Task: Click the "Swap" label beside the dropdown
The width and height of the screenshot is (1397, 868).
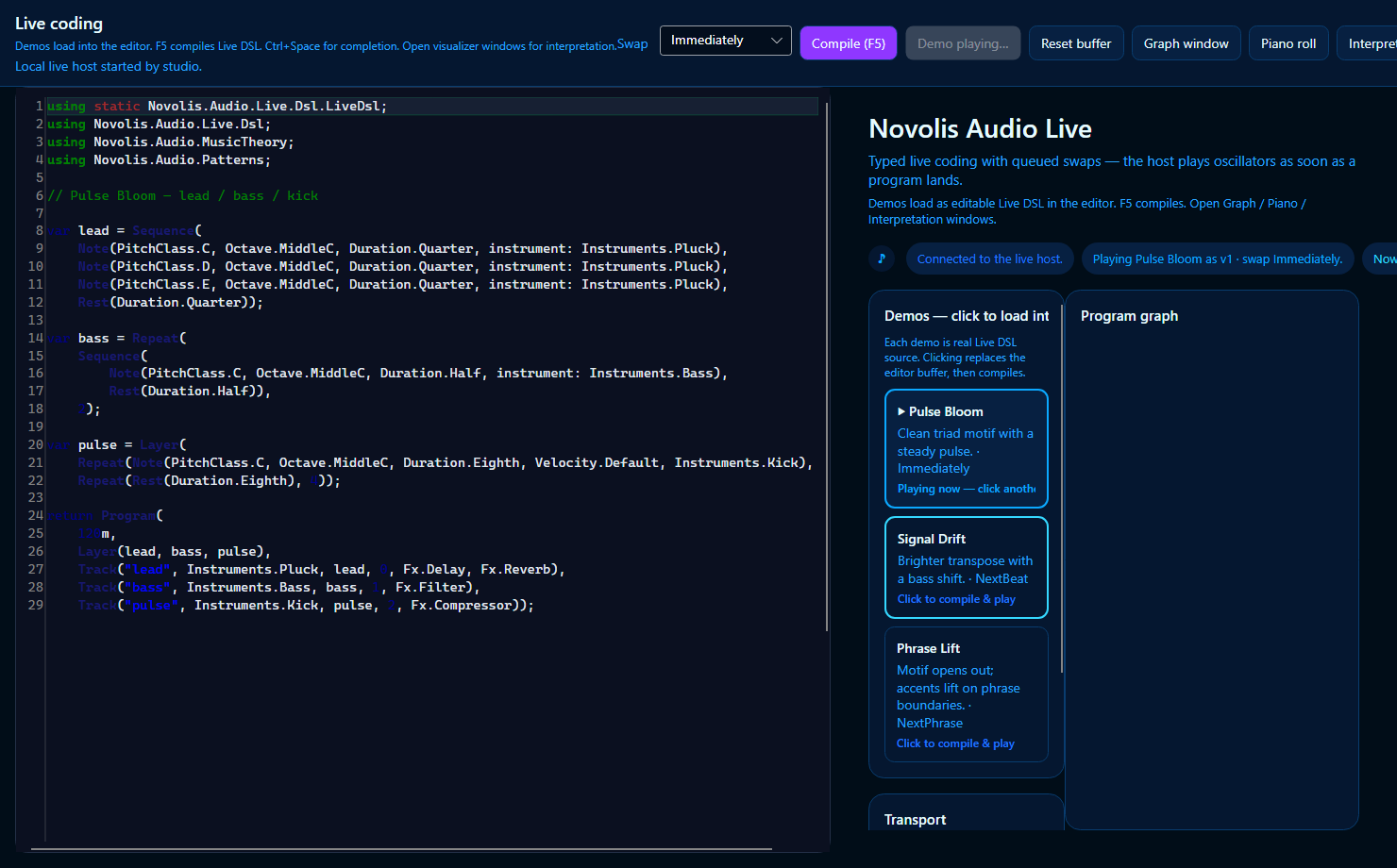Action: click(632, 44)
